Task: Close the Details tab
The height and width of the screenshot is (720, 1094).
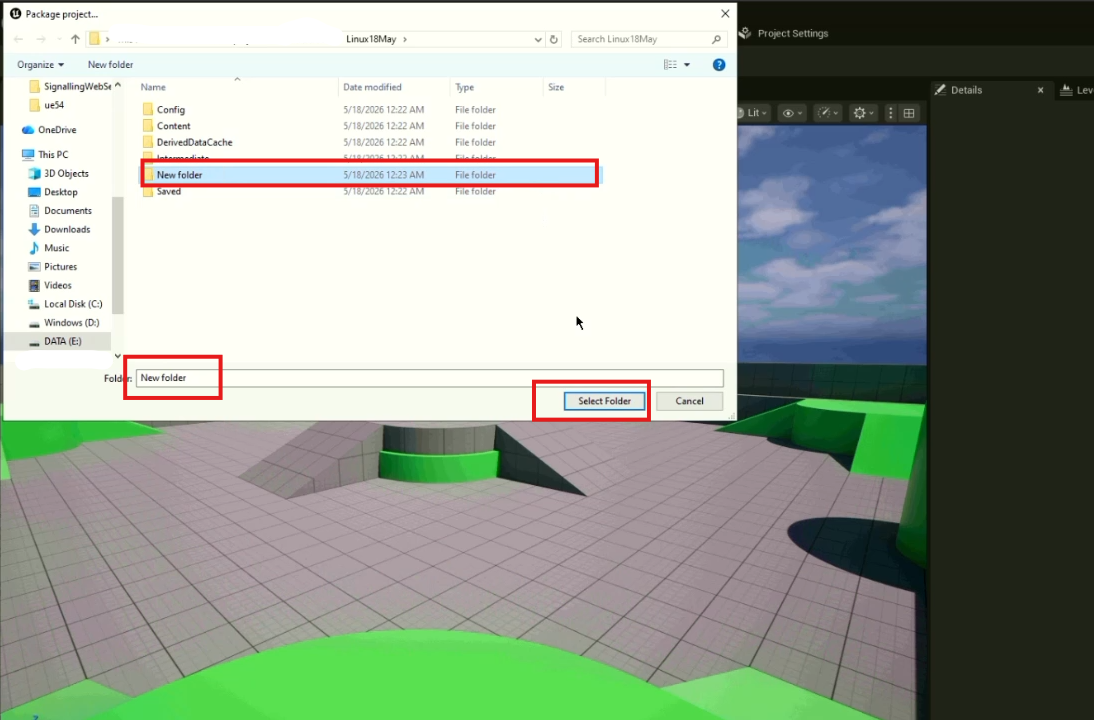Action: (1040, 90)
